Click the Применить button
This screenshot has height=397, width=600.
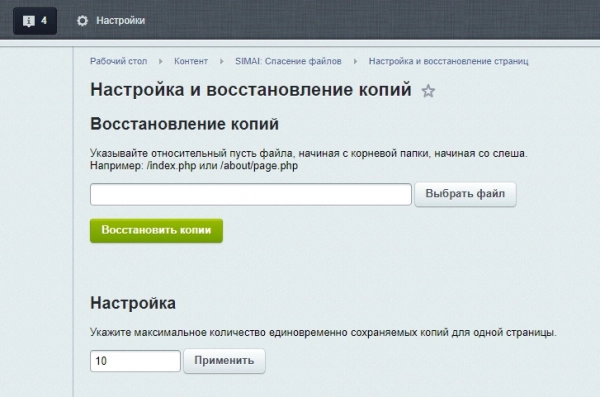pyautogui.click(x=224, y=361)
